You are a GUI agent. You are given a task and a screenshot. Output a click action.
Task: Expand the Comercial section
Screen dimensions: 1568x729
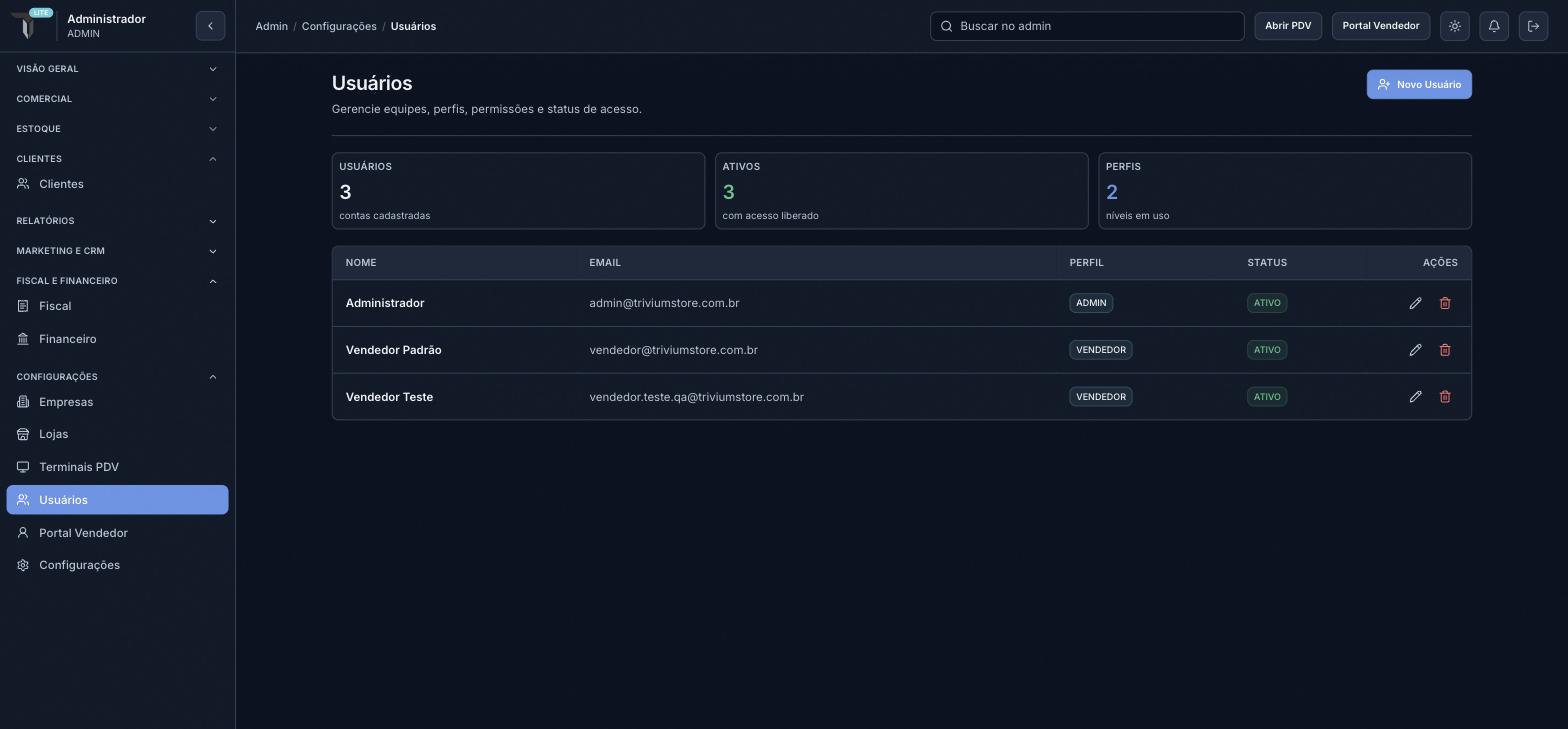click(117, 99)
